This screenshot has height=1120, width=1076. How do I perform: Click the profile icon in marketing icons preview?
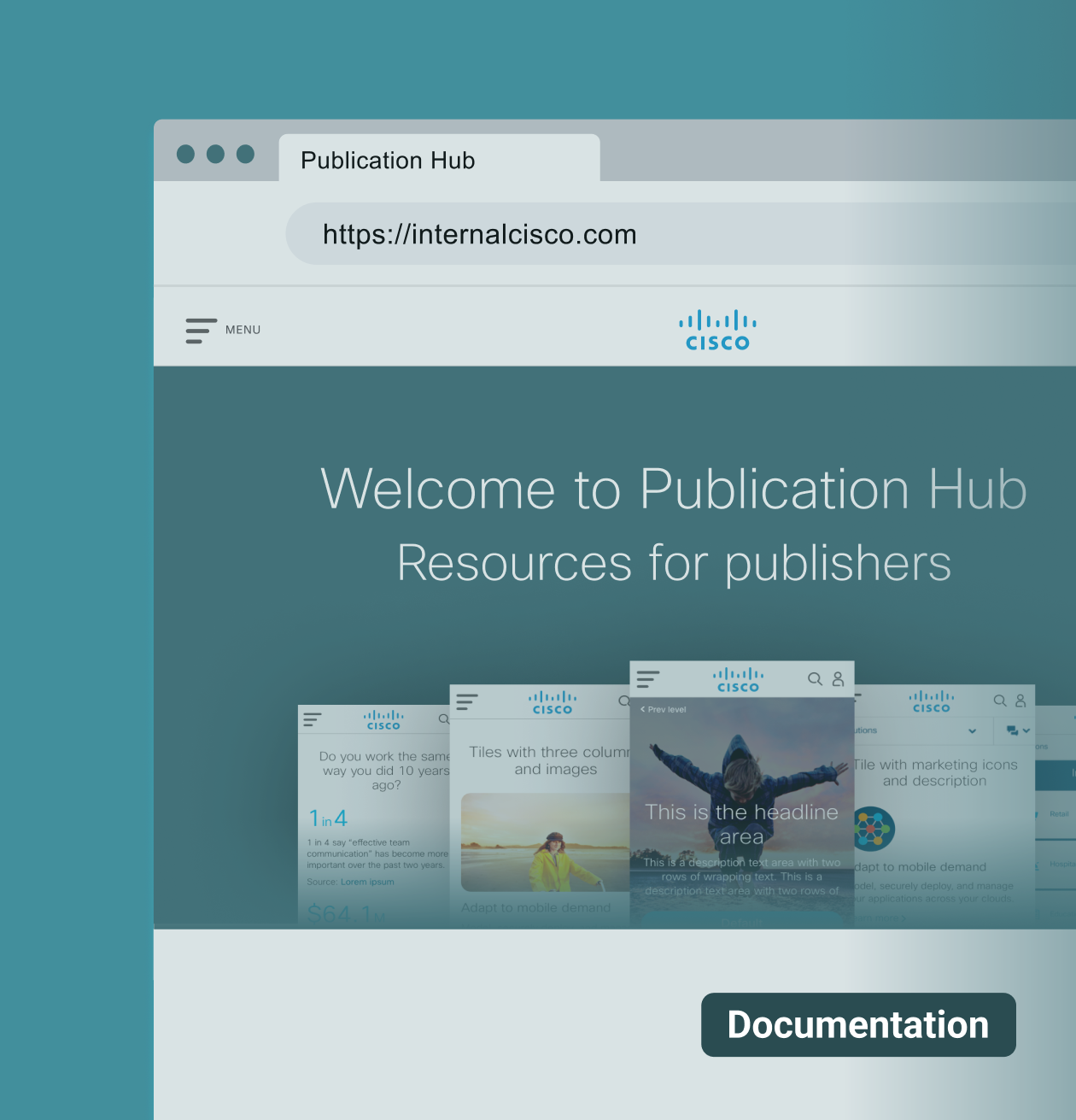coord(1020,701)
